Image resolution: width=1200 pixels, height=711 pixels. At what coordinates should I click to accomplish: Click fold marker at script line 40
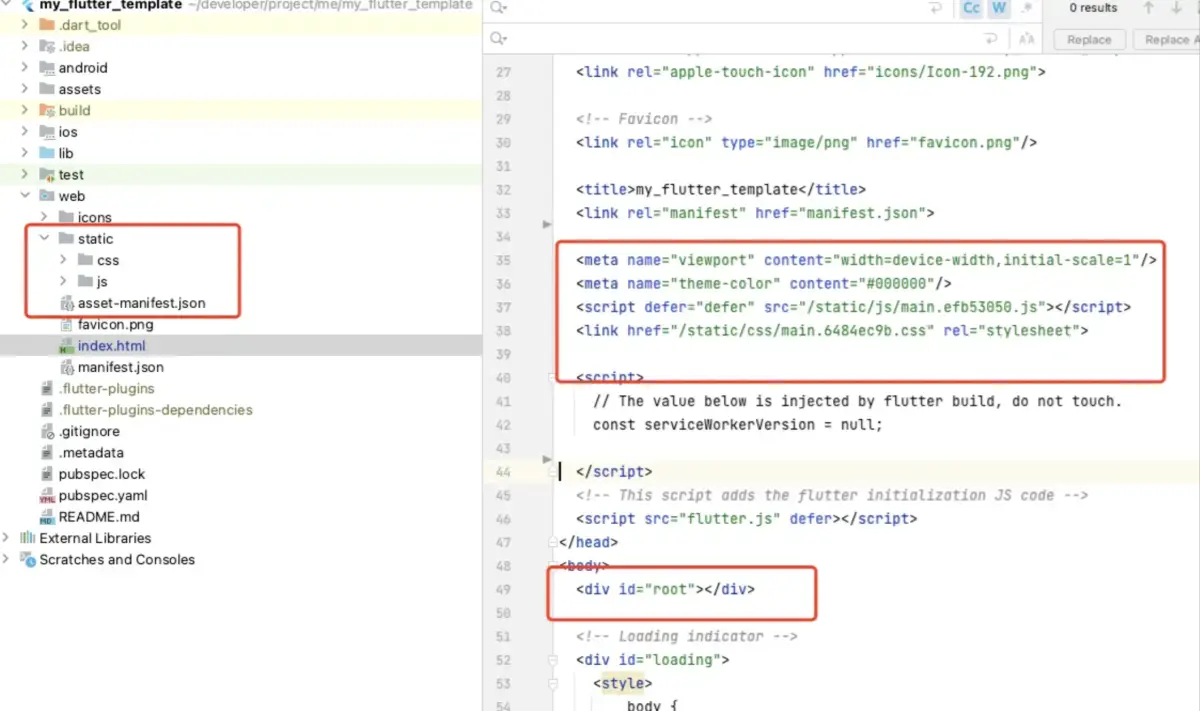(x=551, y=378)
